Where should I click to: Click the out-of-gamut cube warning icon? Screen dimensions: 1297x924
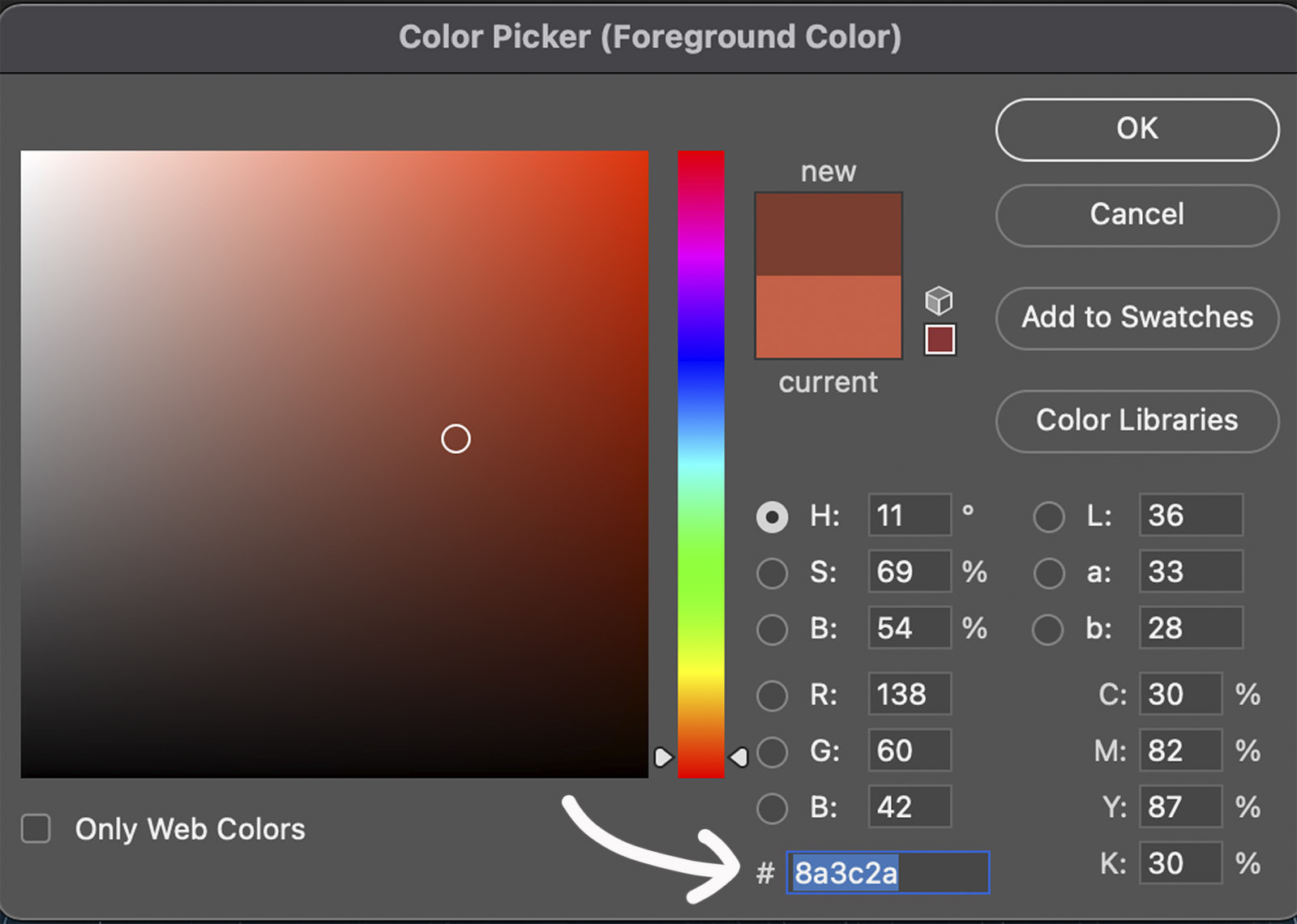coord(939,301)
